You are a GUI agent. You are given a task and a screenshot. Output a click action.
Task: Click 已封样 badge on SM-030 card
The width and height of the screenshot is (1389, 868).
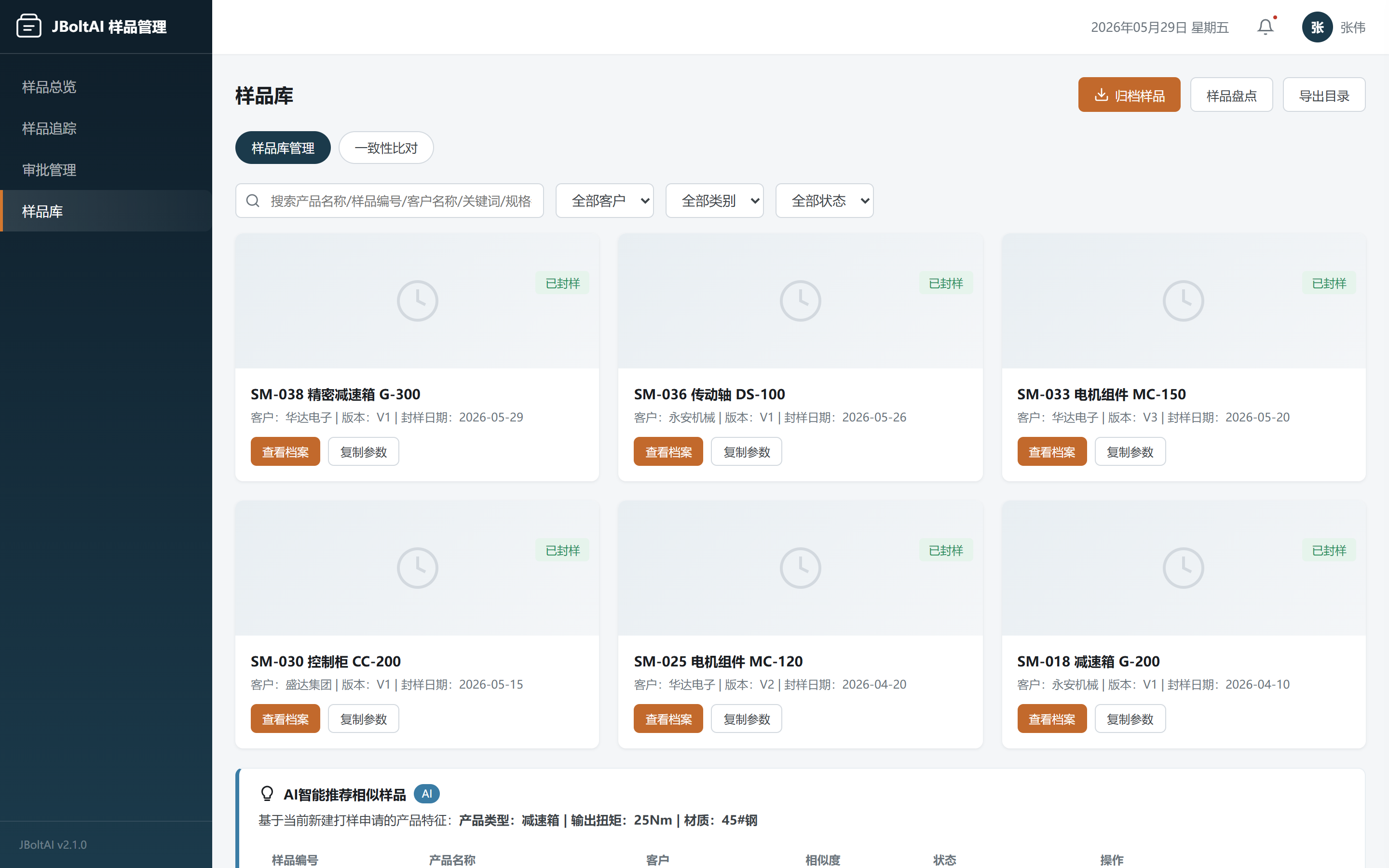tap(562, 550)
